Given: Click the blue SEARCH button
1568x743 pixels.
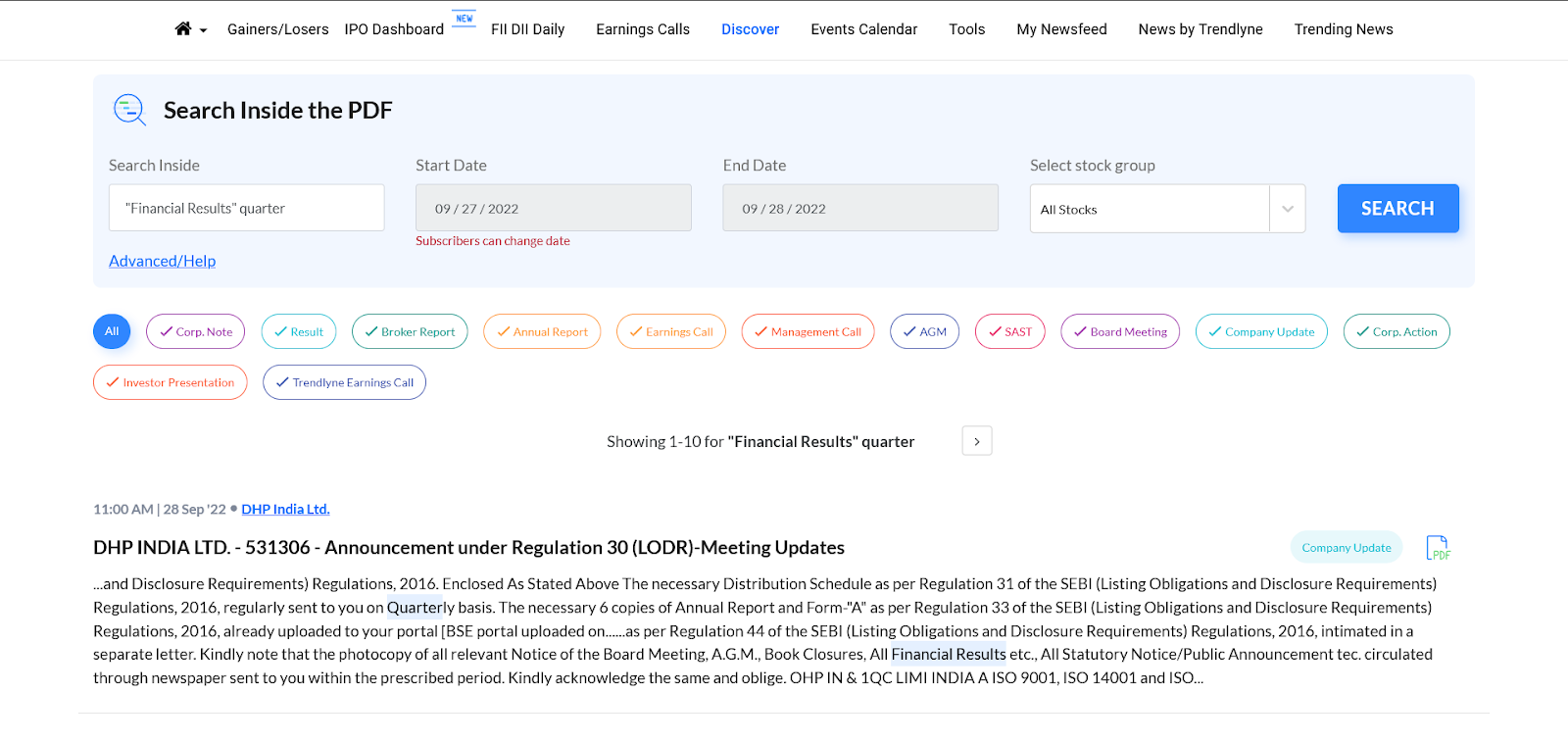Looking at the screenshot, I should pyautogui.click(x=1397, y=209).
